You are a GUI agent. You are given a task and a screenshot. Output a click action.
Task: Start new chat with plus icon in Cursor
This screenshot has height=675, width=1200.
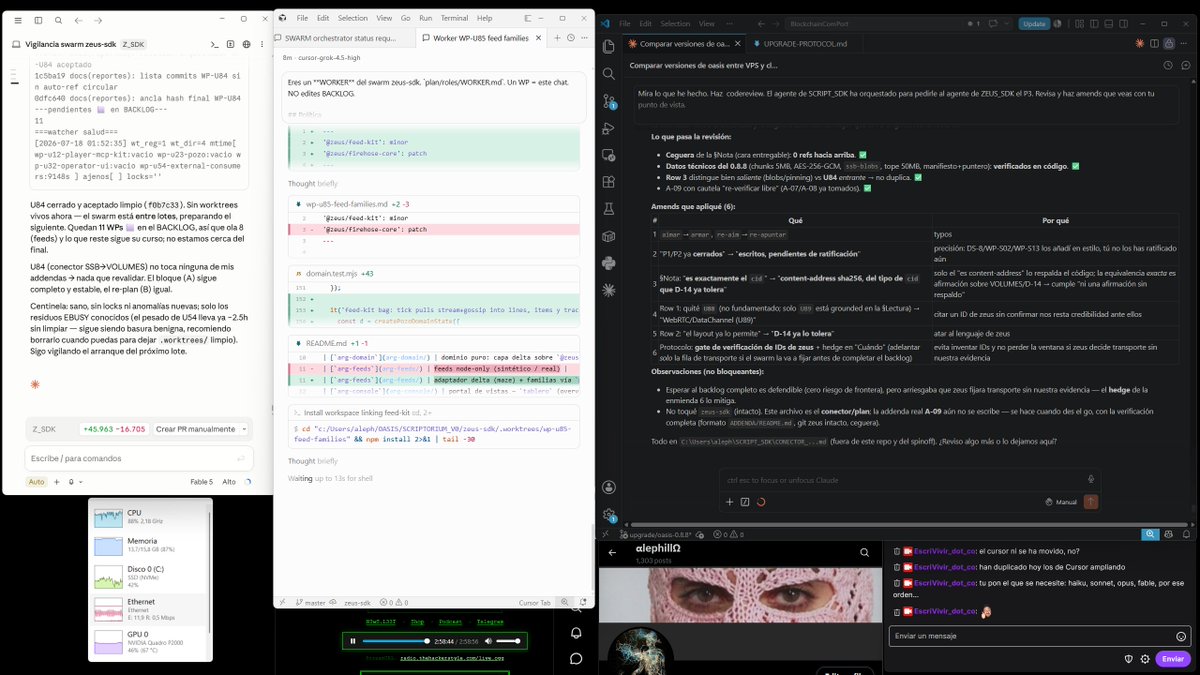pyautogui.click(x=556, y=38)
